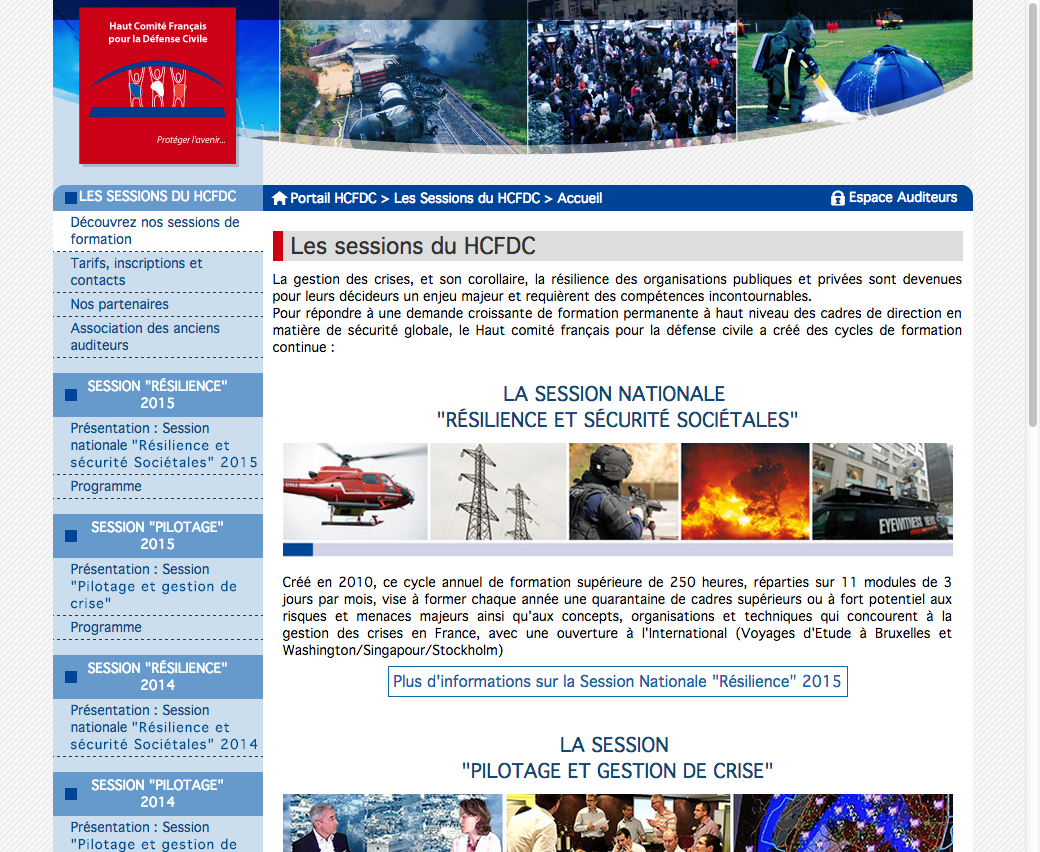Select SESSION "RÉSILIENCE" 2014 header
The image size is (1040, 852).
[x=158, y=676]
